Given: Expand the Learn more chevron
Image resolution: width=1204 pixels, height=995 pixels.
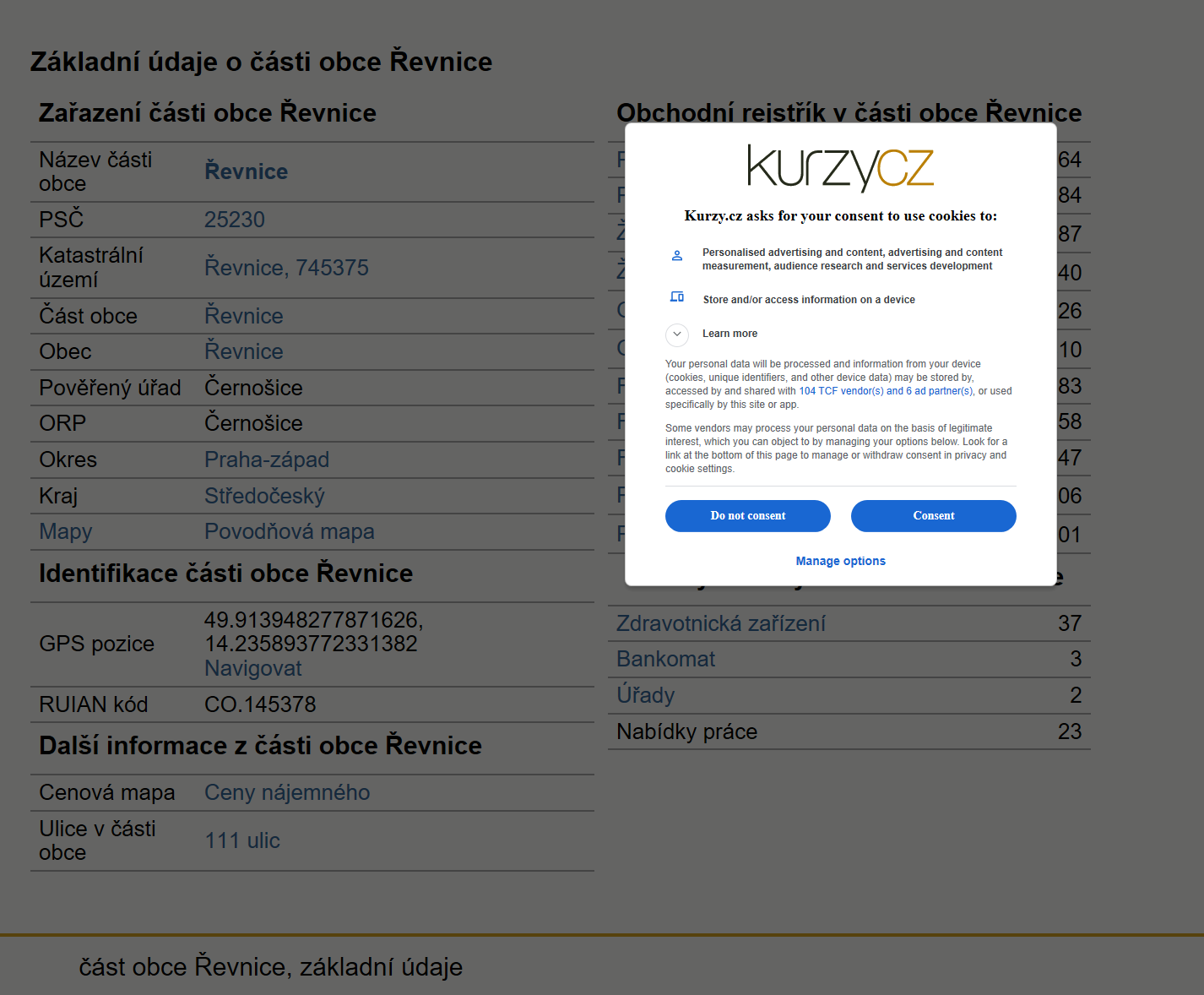Looking at the screenshot, I should tap(677, 334).
